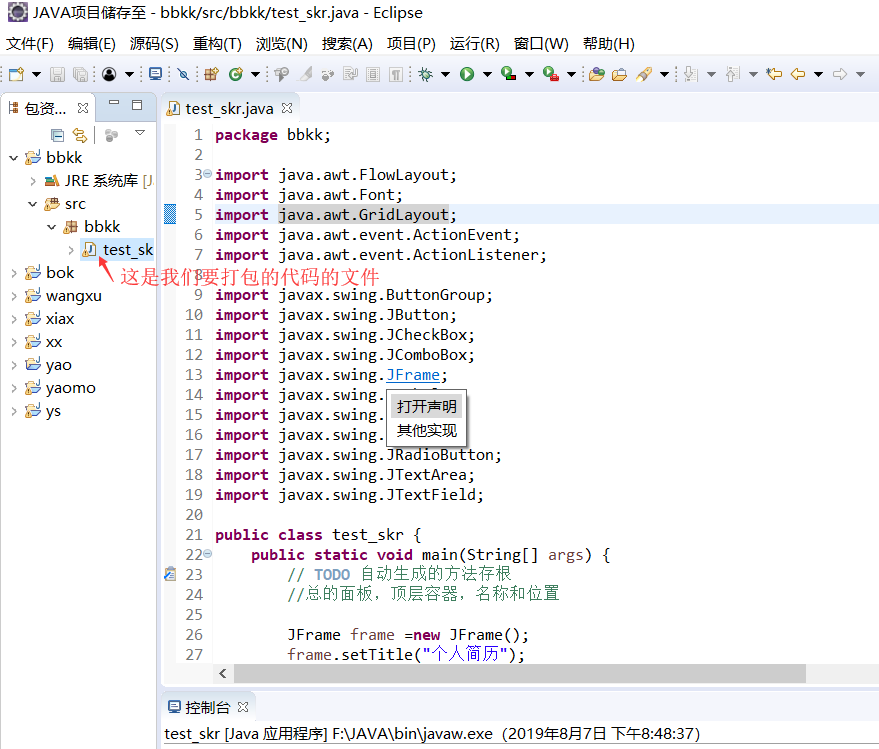
Task: Toggle Link with Editor in Package Explorer
Action: (x=79, y=135)
